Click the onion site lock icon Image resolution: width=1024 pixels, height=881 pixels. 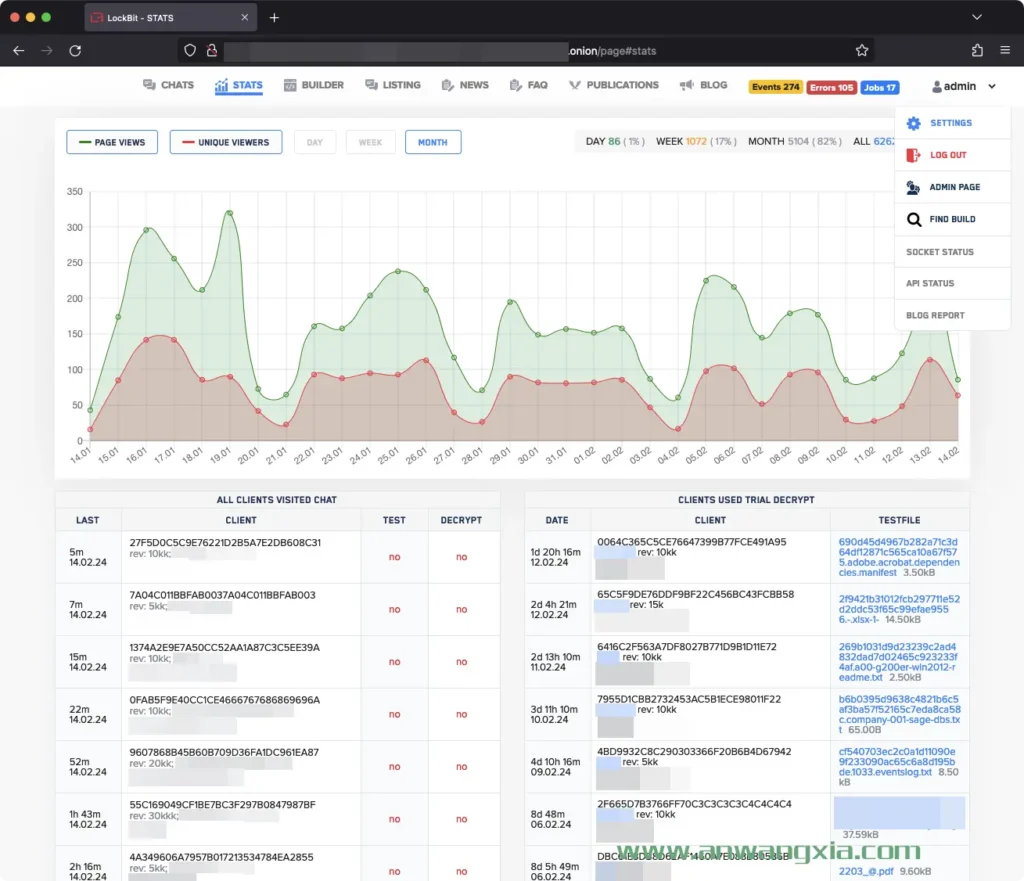212,50
